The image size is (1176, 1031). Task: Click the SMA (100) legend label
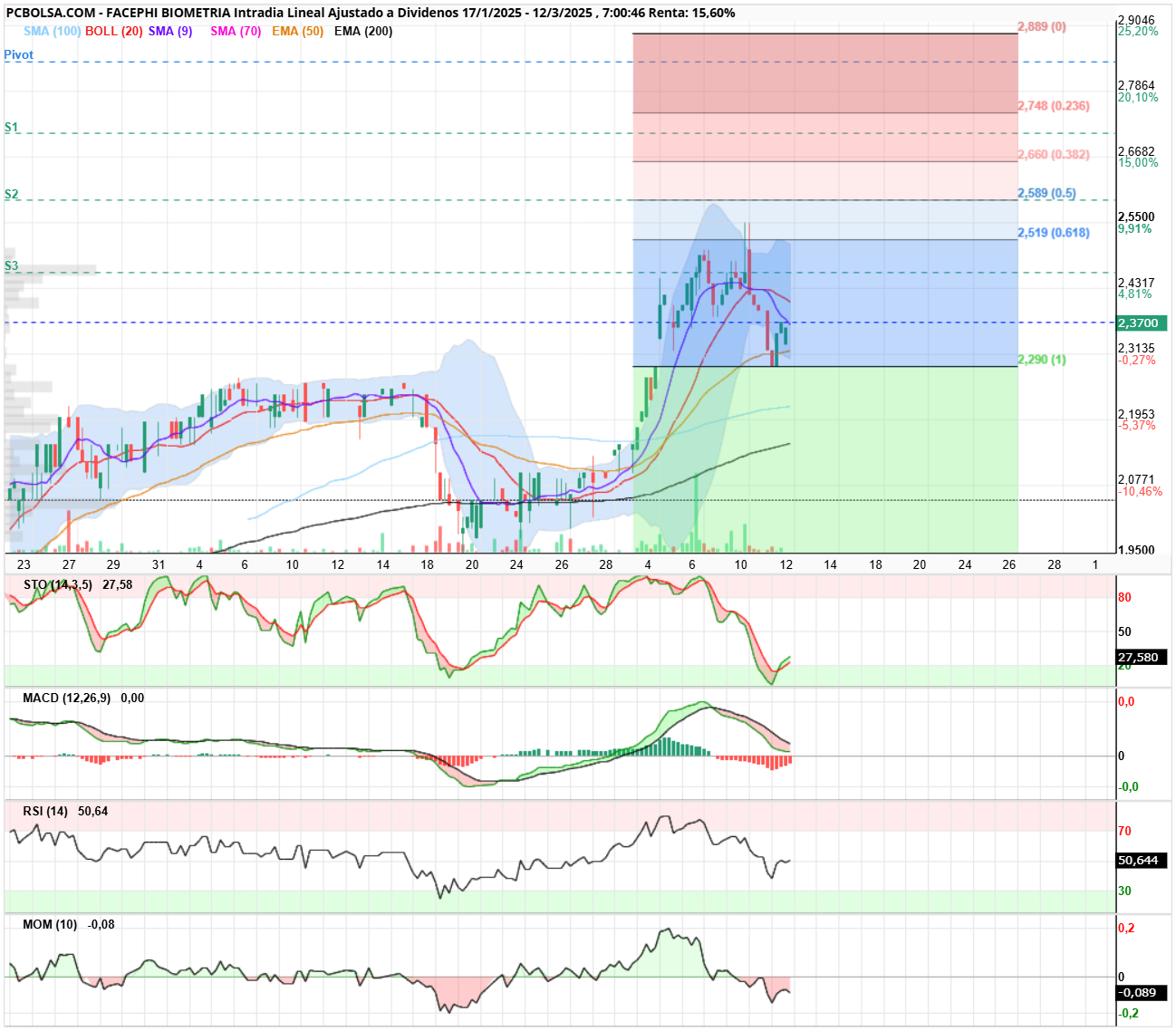tap(52, 31)
